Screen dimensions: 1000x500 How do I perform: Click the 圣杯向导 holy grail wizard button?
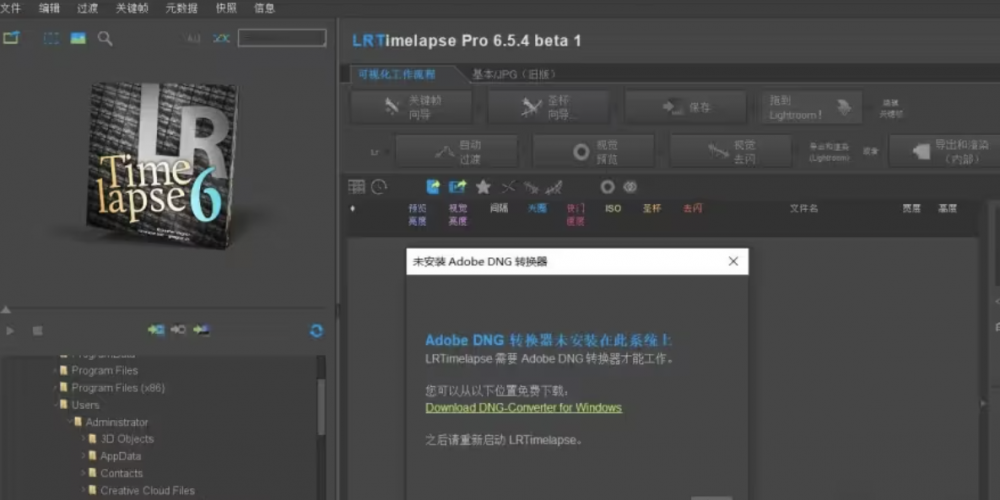coord(549,107)
